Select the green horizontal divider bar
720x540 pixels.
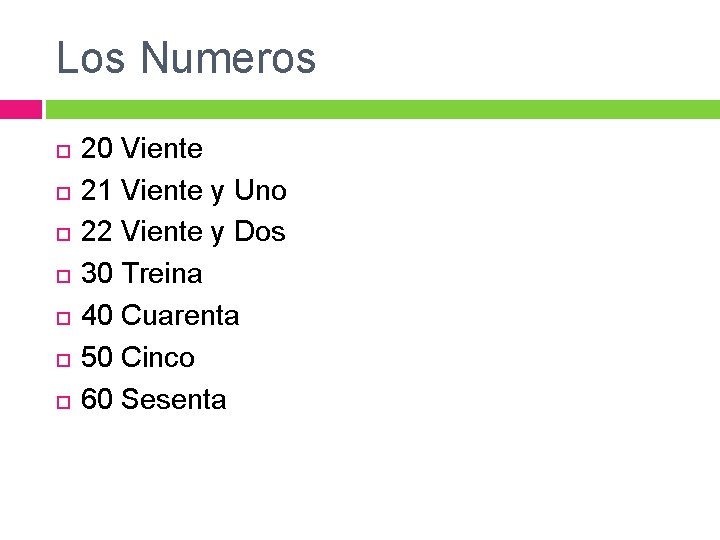tap(383, 109)
